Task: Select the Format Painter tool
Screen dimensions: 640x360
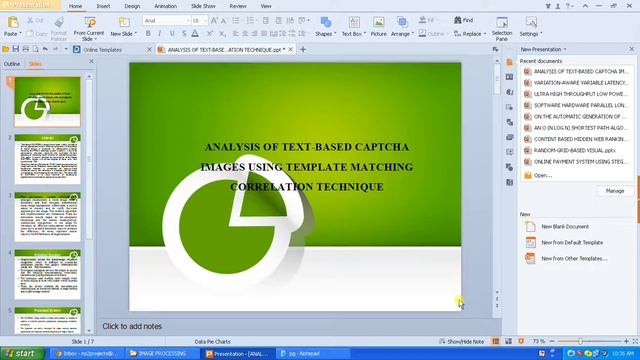Action: point(59,29)
